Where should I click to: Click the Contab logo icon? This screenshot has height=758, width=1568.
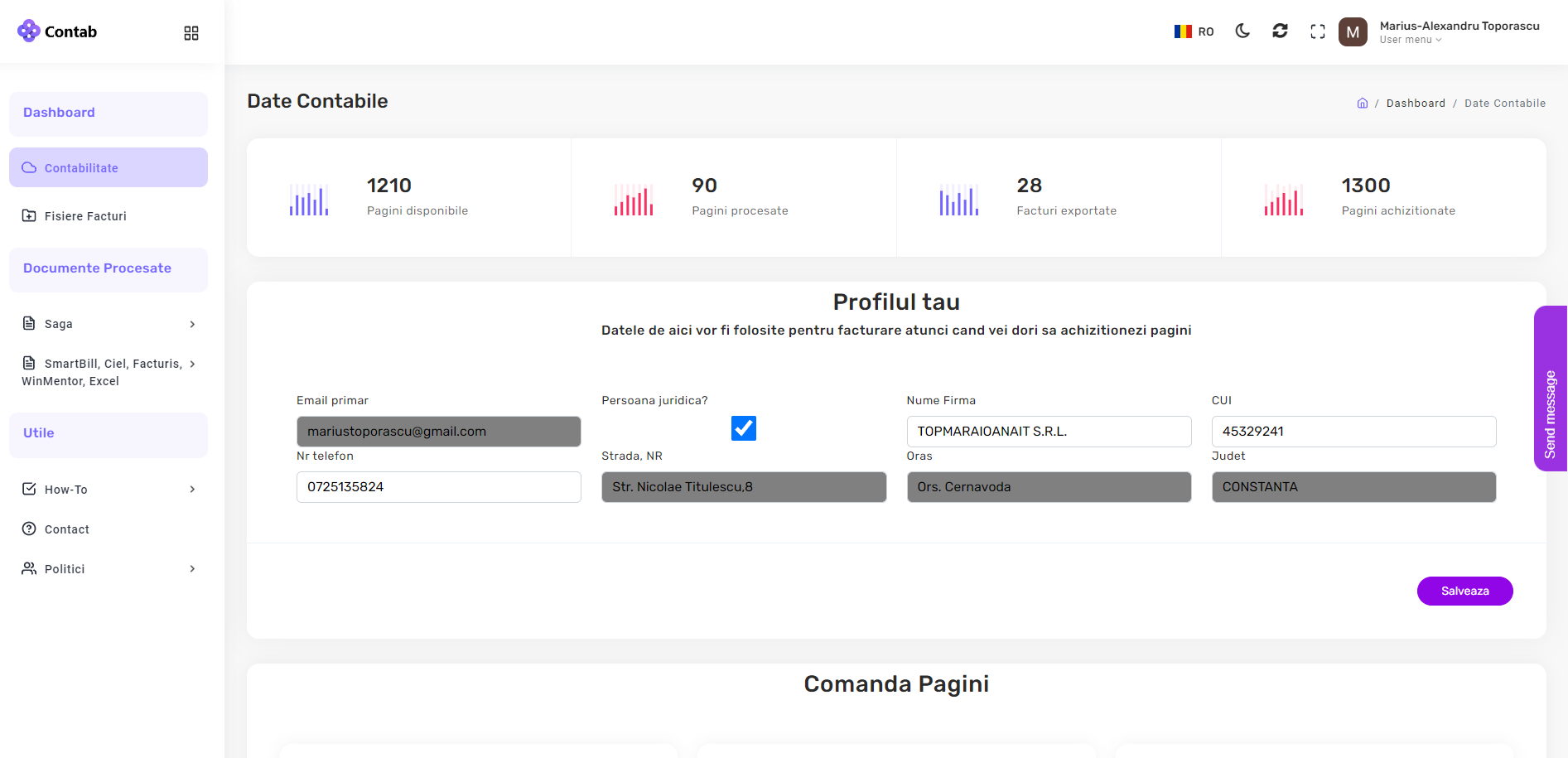[x=29, y=31]
